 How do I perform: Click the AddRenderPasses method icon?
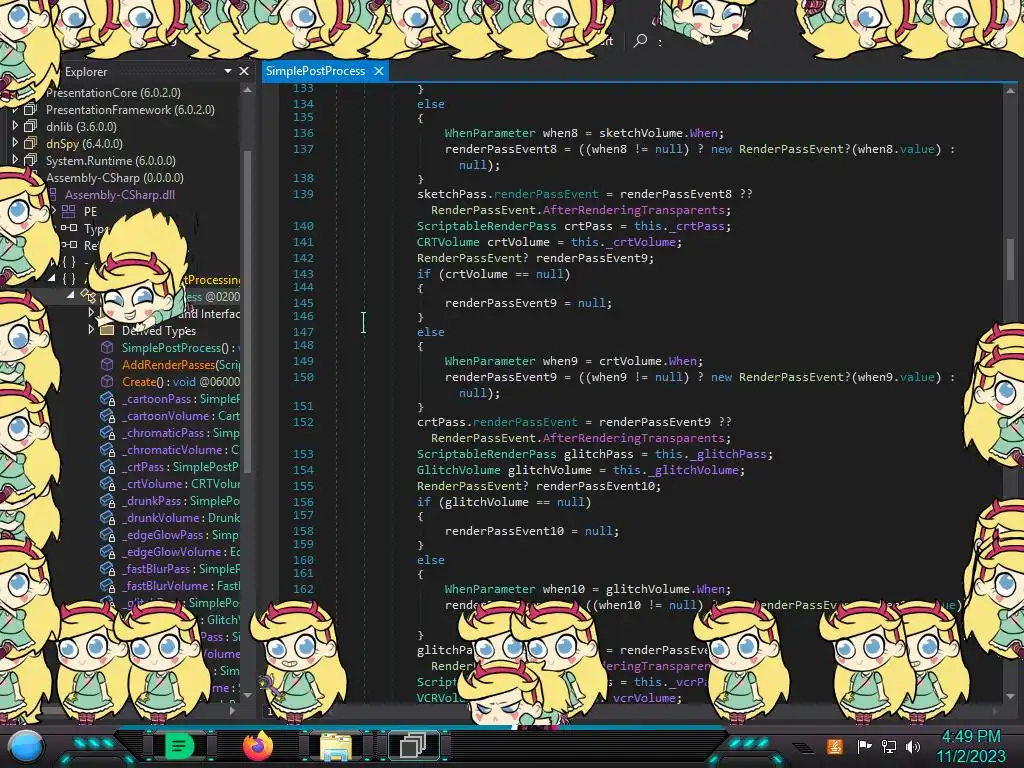[107, 364]
